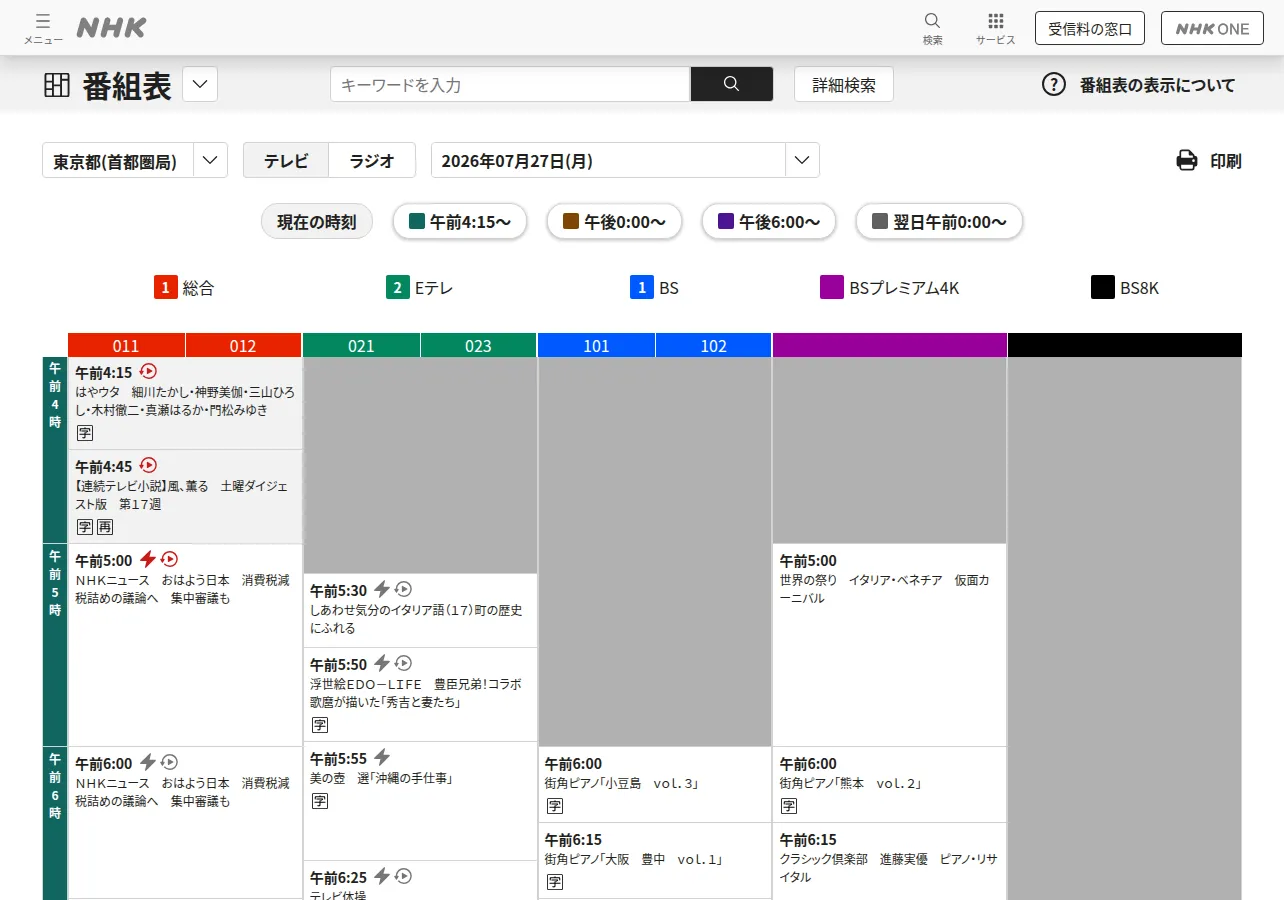
Task: Open 詳細検索 advanced search
Action: (844, 85)
